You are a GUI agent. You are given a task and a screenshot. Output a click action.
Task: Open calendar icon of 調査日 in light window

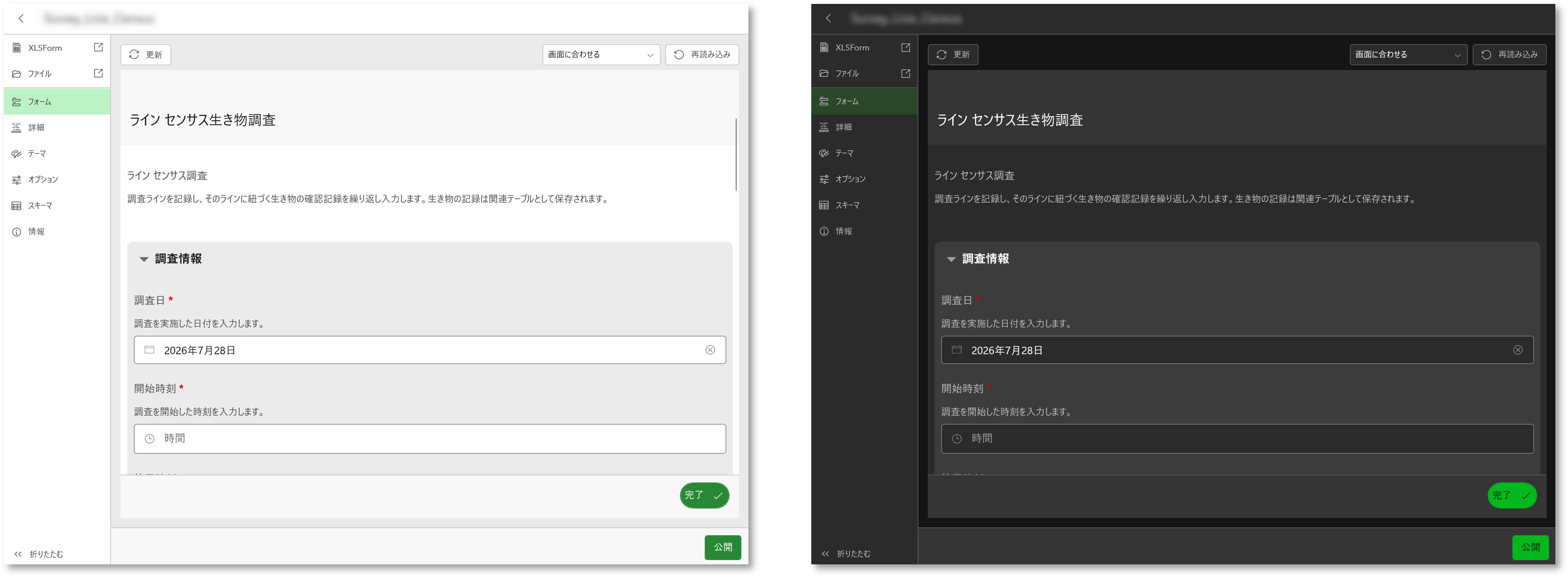pyautogui.click(x=149, y=350)
